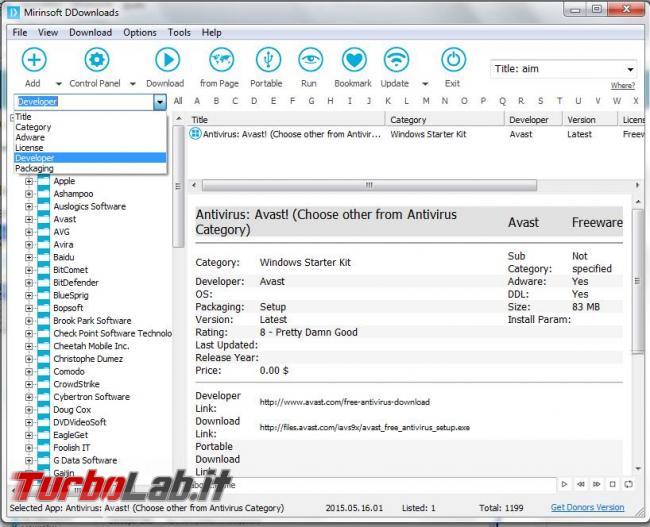Screen dimensions: 650x527
Task: Choose License in the dropdown list
Action: [90, 148]
